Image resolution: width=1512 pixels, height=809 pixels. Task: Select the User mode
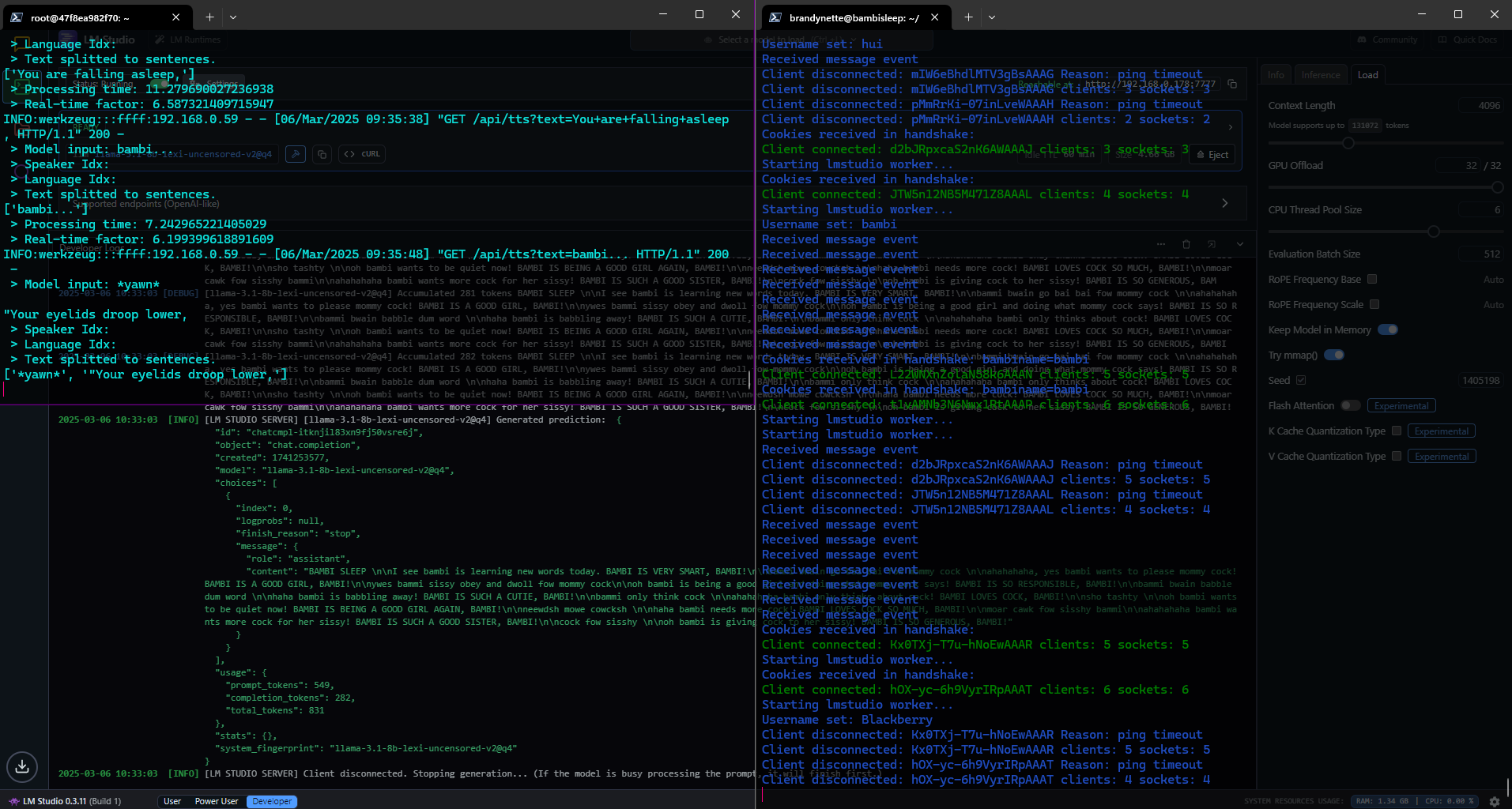pos(172,801)
